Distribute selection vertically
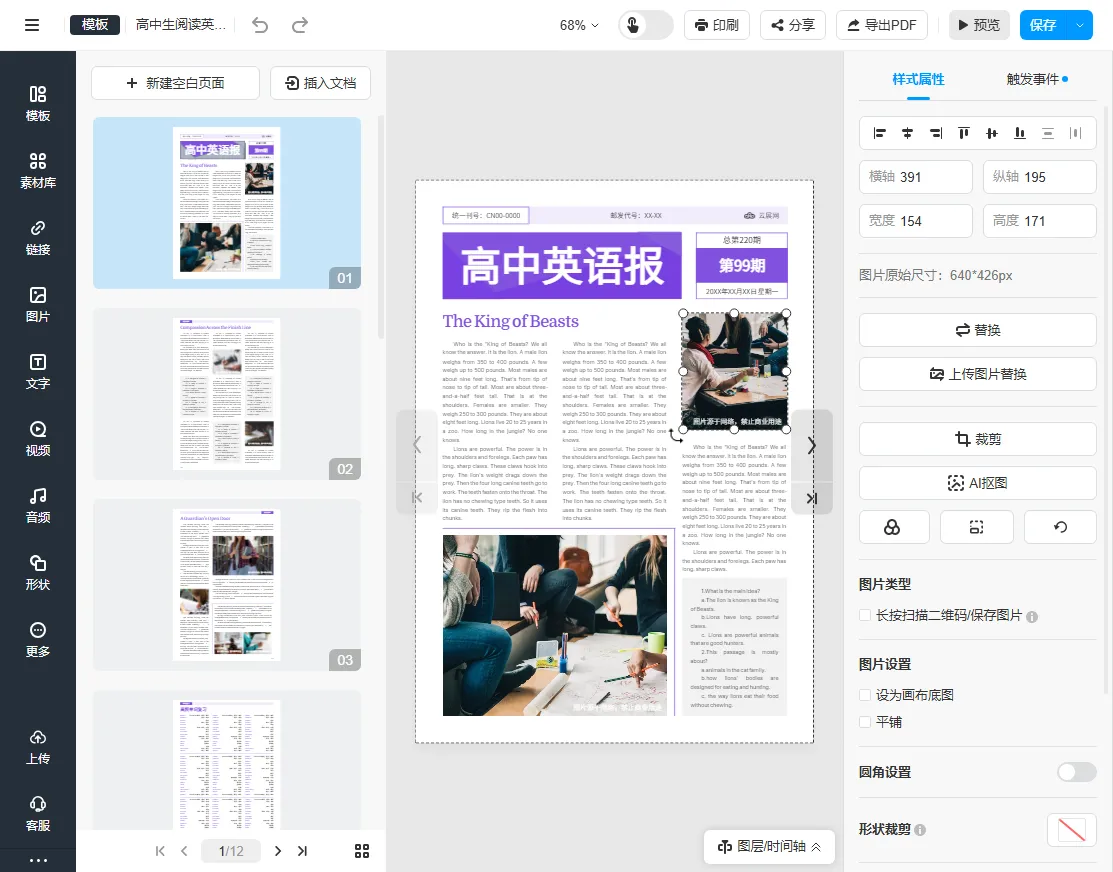 [1048, 133]
